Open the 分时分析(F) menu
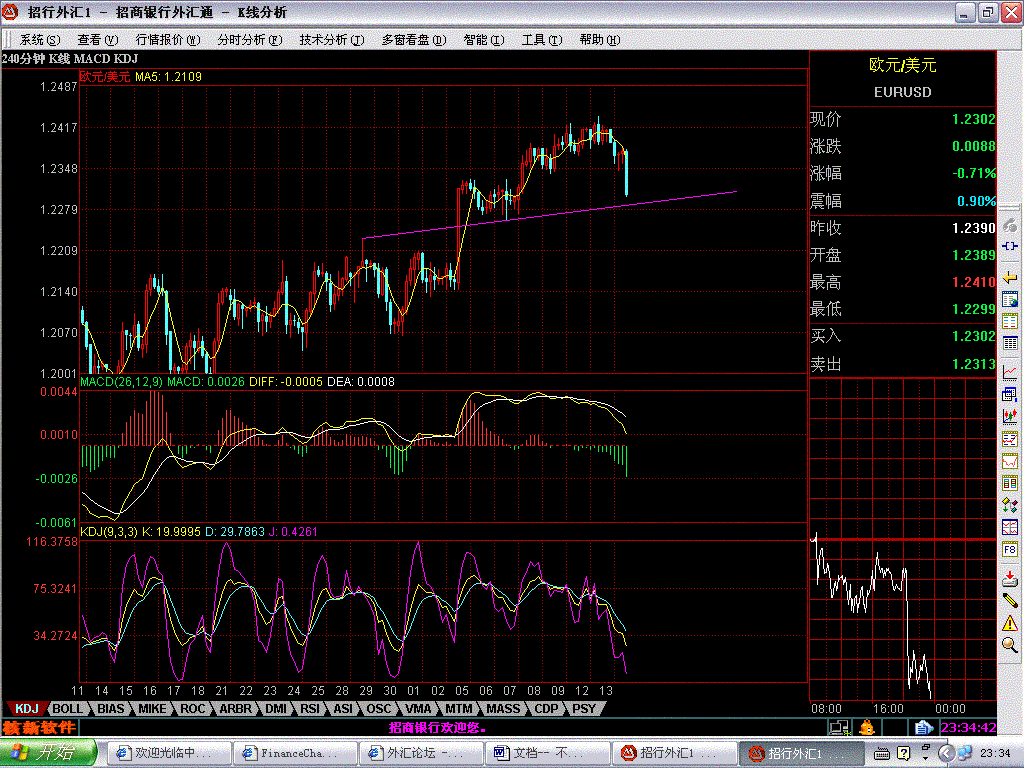Viewport: 1024px width, 768px height. coord(249,40)
